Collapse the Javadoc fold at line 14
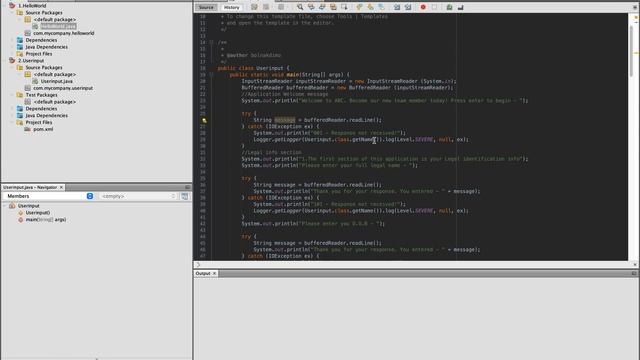This screenshot has width=640, height=360. point(211,42)
